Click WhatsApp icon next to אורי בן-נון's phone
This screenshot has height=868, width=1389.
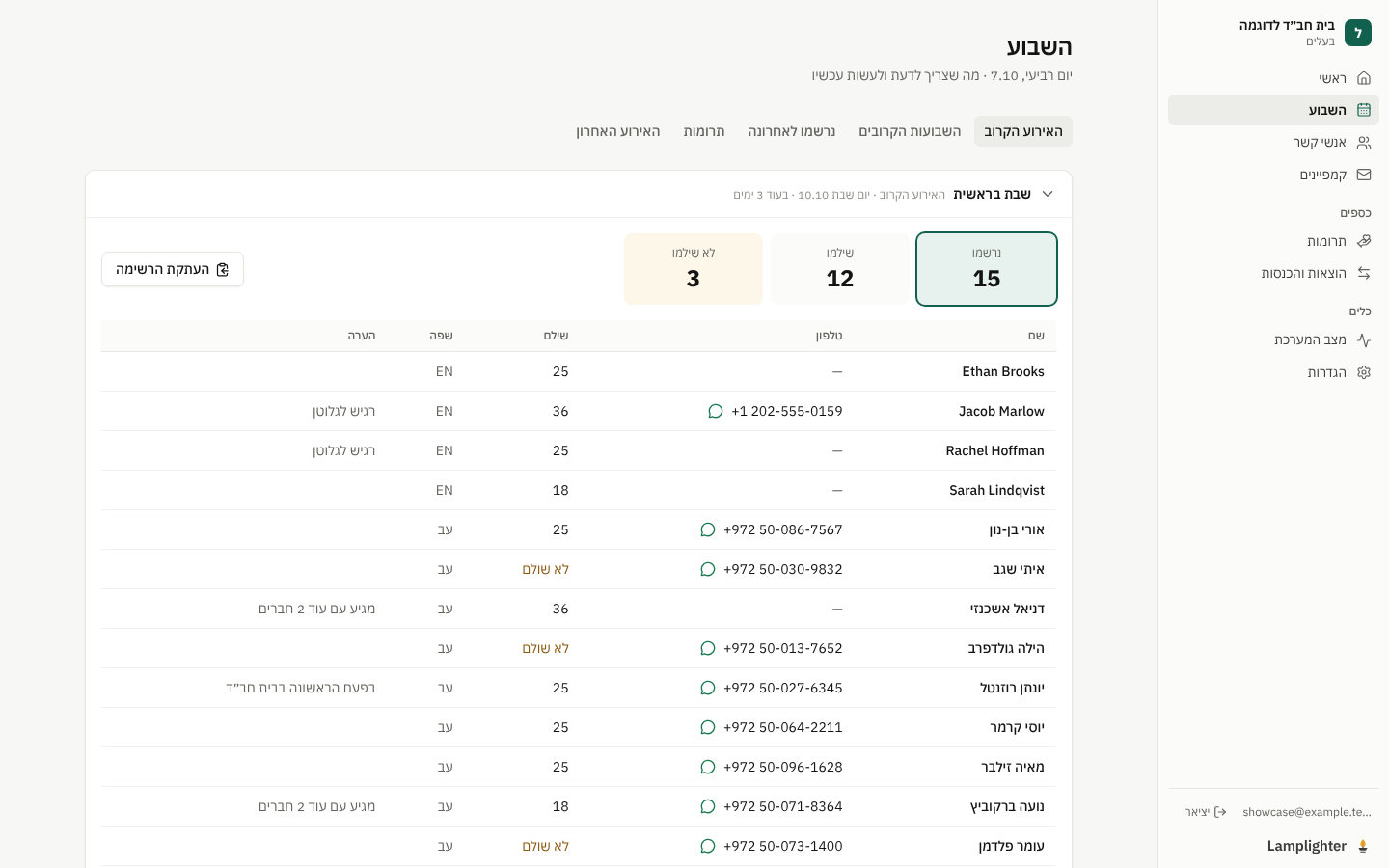coord(708,529)
